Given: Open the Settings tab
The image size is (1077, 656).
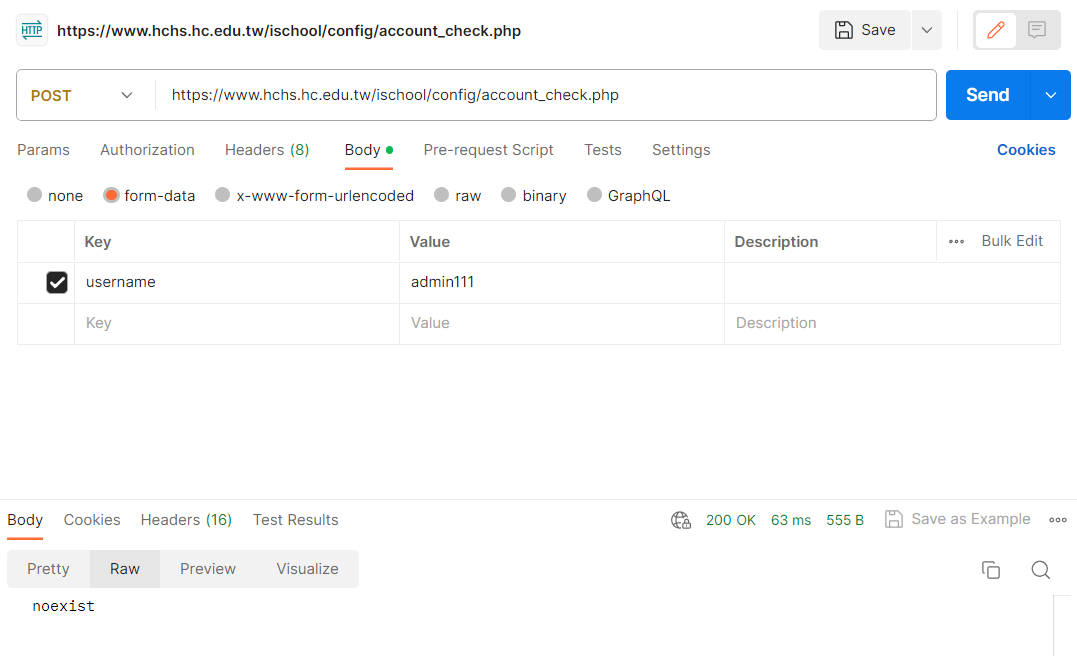Looking at the screenshot, I should 681,150.
